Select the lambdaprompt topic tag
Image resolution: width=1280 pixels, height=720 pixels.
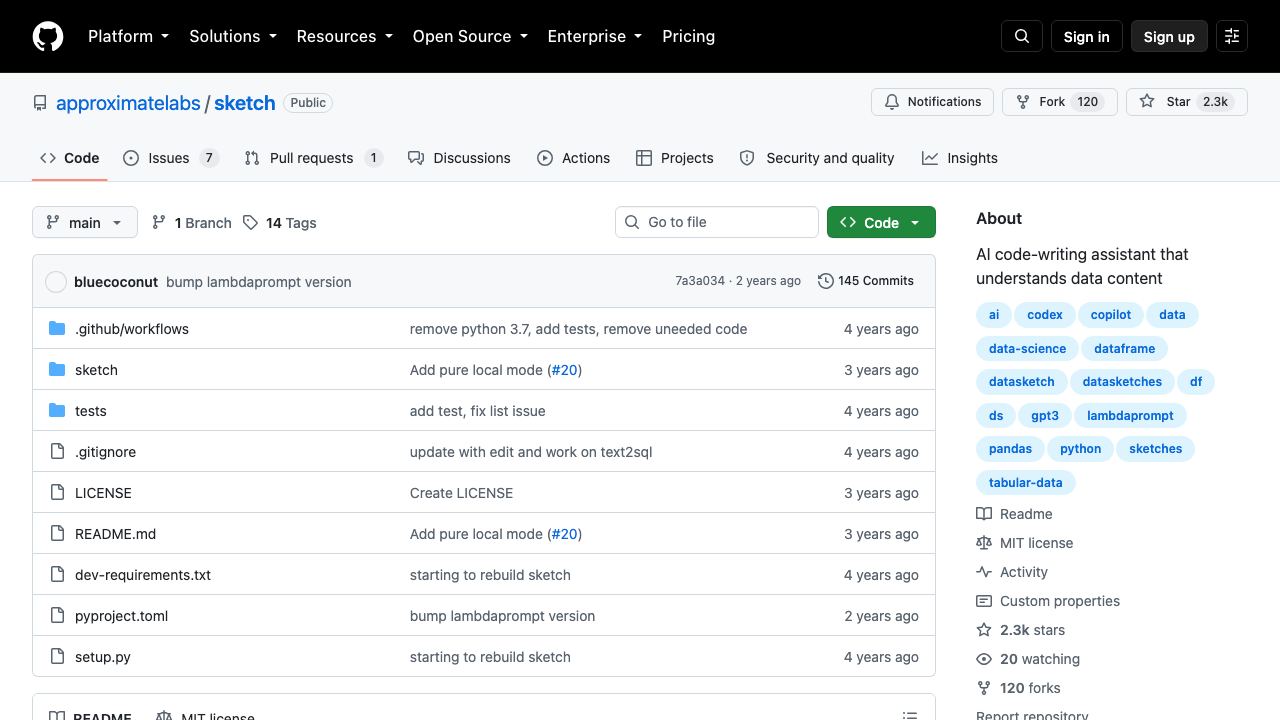point(1130,416)
